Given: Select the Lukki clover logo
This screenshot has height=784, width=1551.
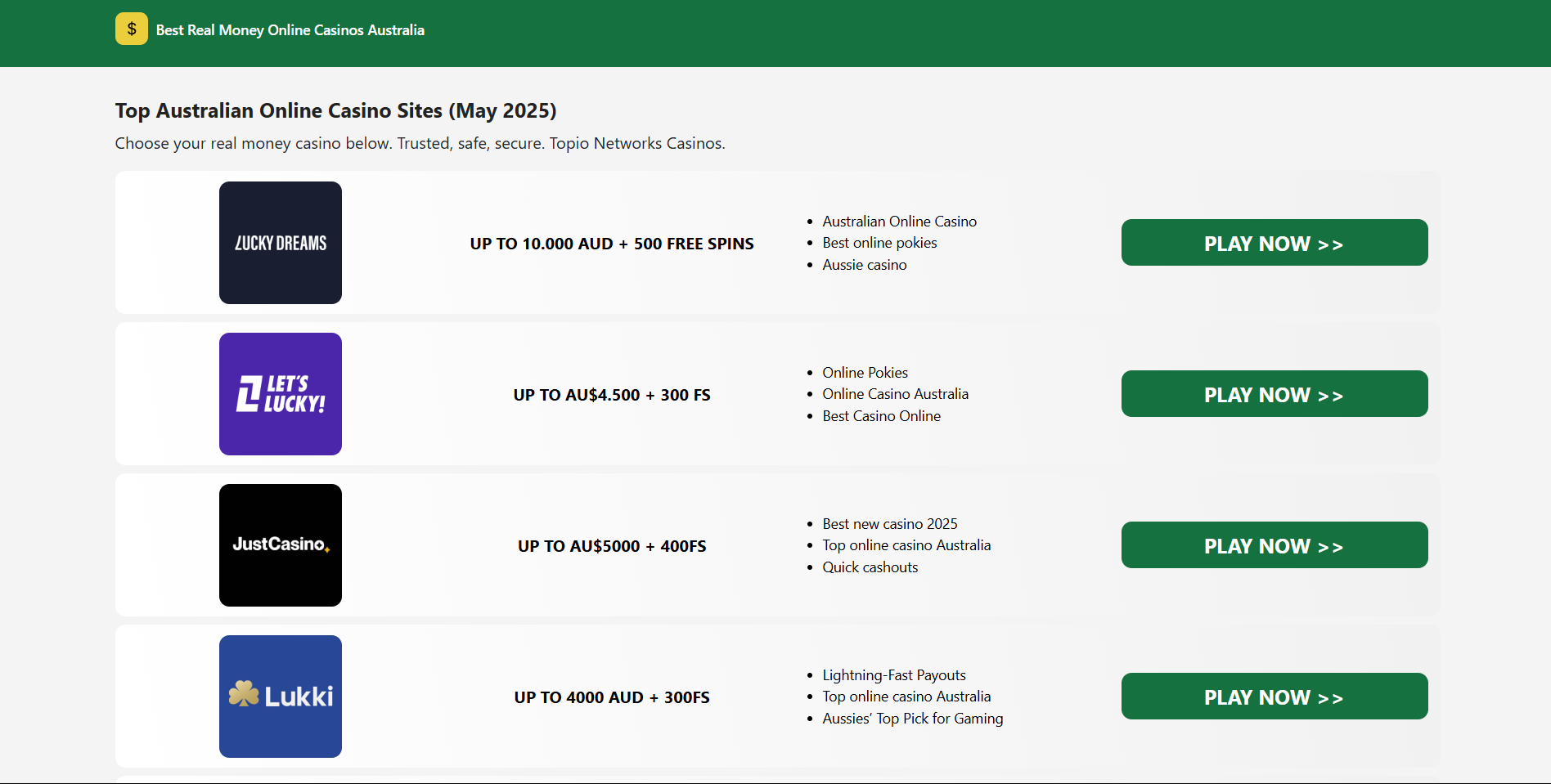Looking at the screenshot, I should point(280,696).
